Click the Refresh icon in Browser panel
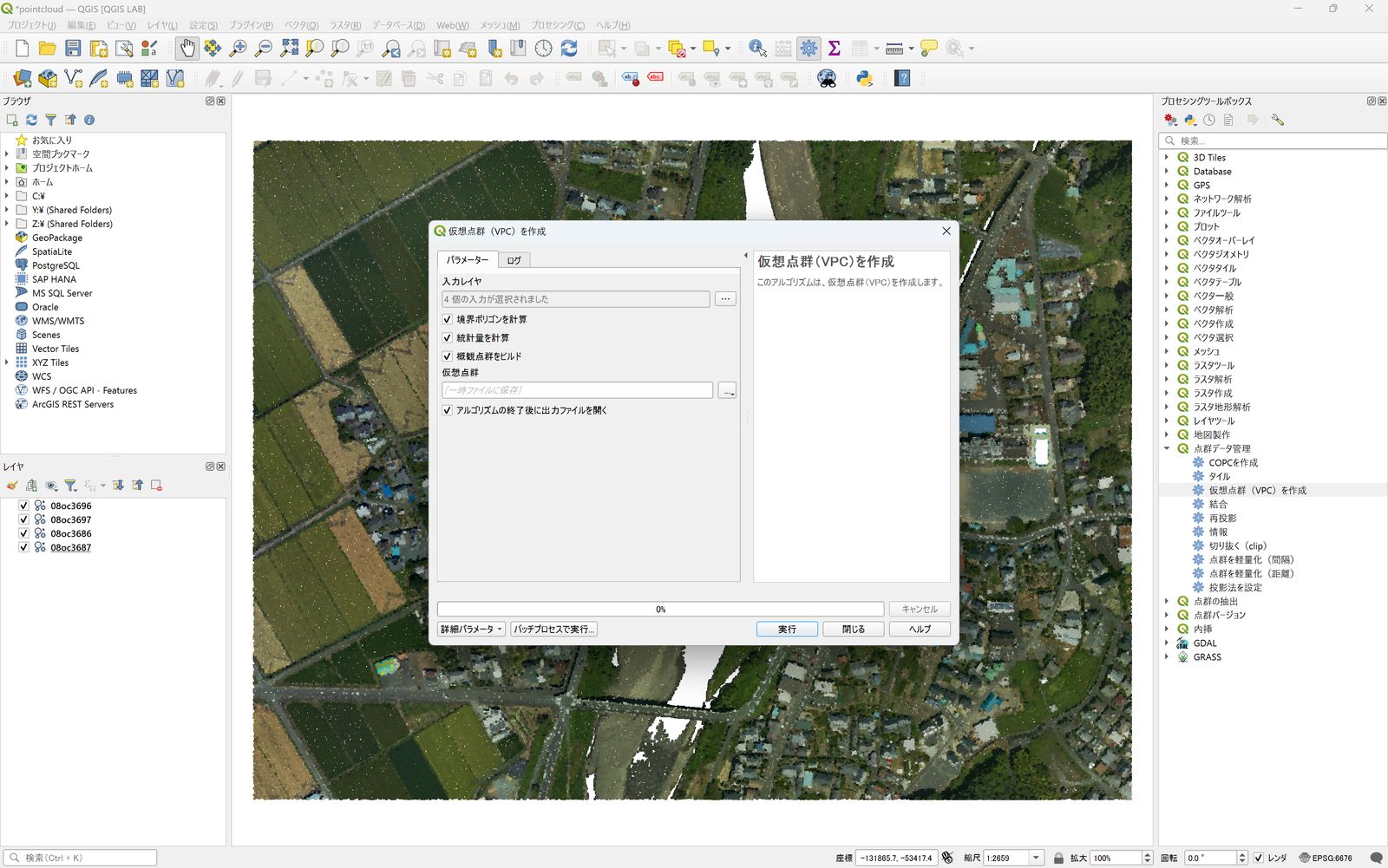 (x=31, y=120)
